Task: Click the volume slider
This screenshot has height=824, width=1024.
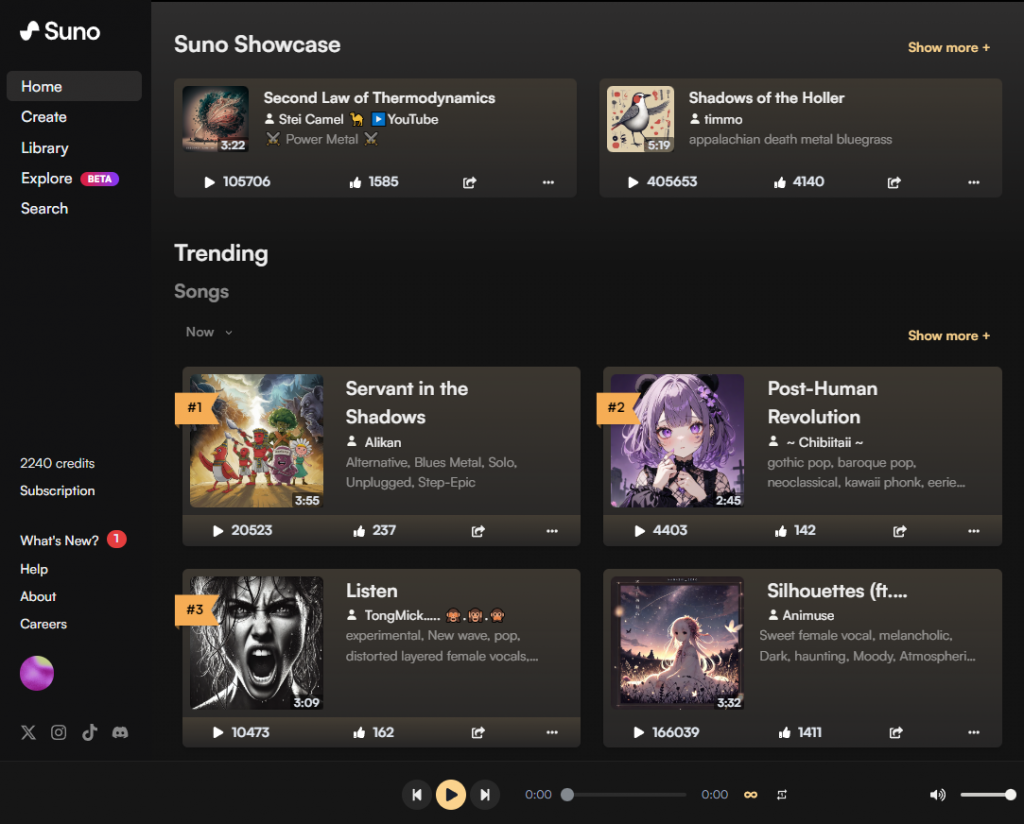Action: tap(986, 795)
